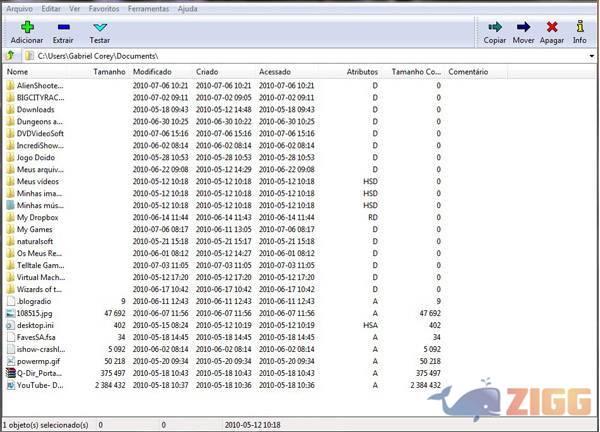600x432 pixels.
Task: Select the powermp.gif file entry
Action: click(39, 361)
